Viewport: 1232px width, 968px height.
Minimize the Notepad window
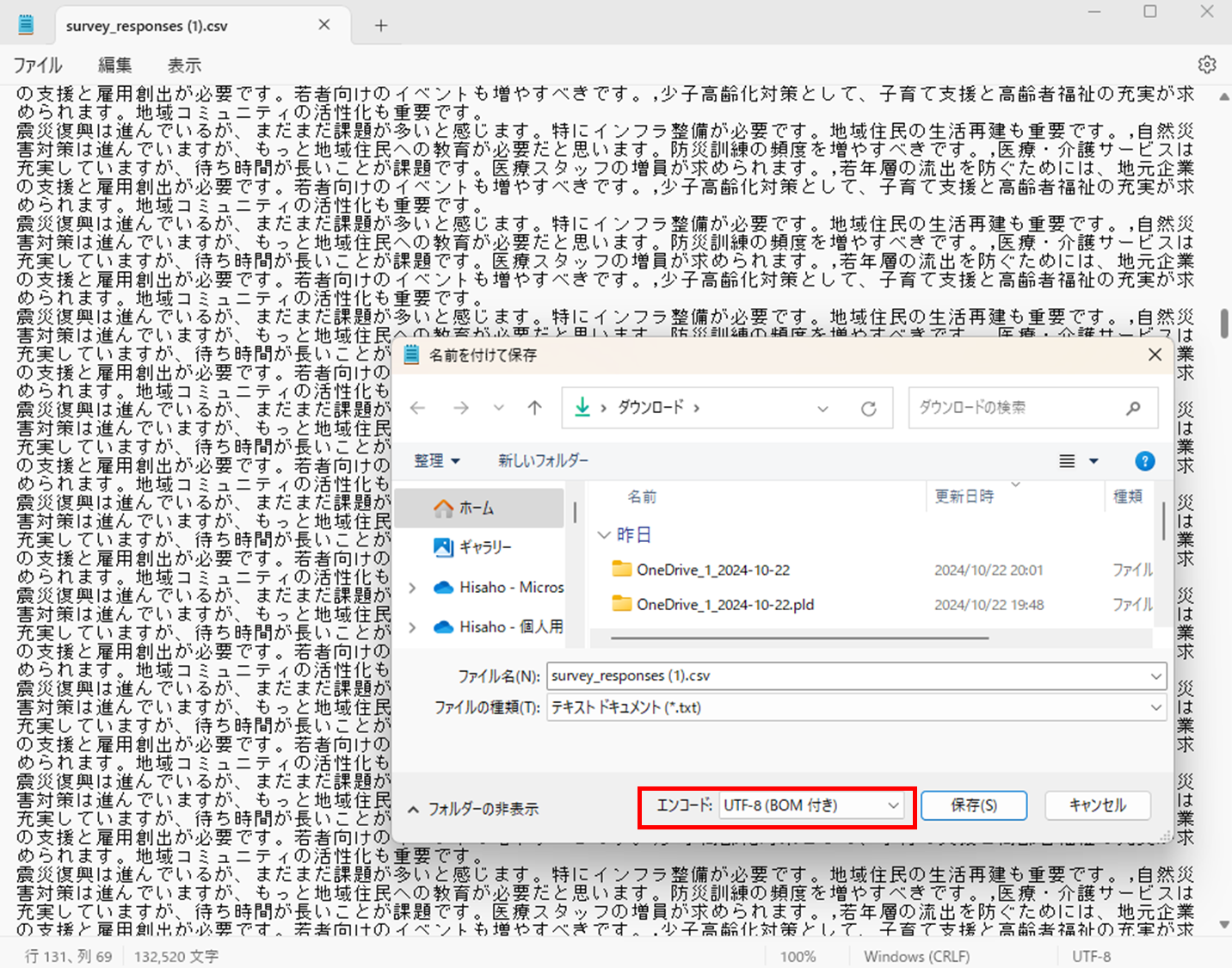pyautogui.click(x=1095, y=12)
